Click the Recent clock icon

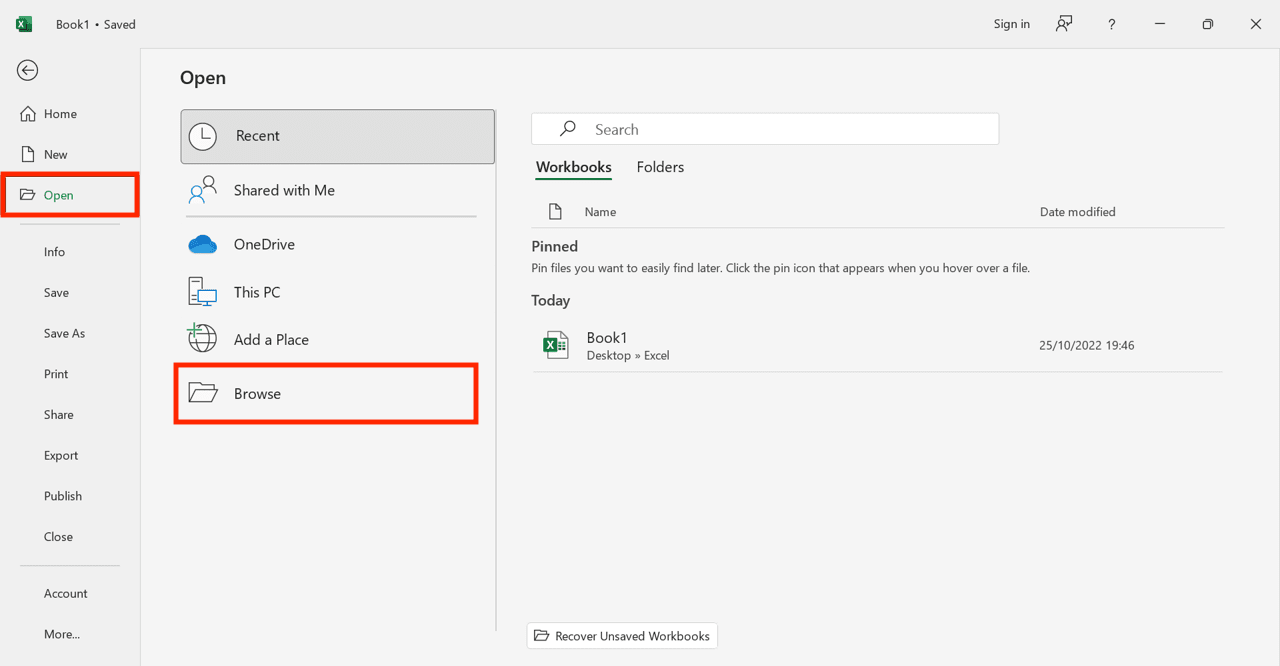(x=203, y=137)
